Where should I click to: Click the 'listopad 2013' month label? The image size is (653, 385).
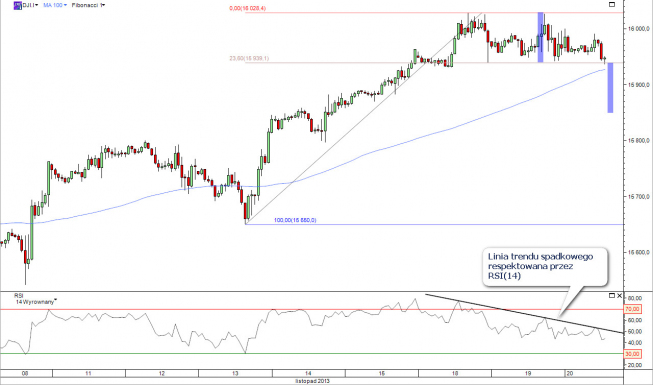pos(312,381)
